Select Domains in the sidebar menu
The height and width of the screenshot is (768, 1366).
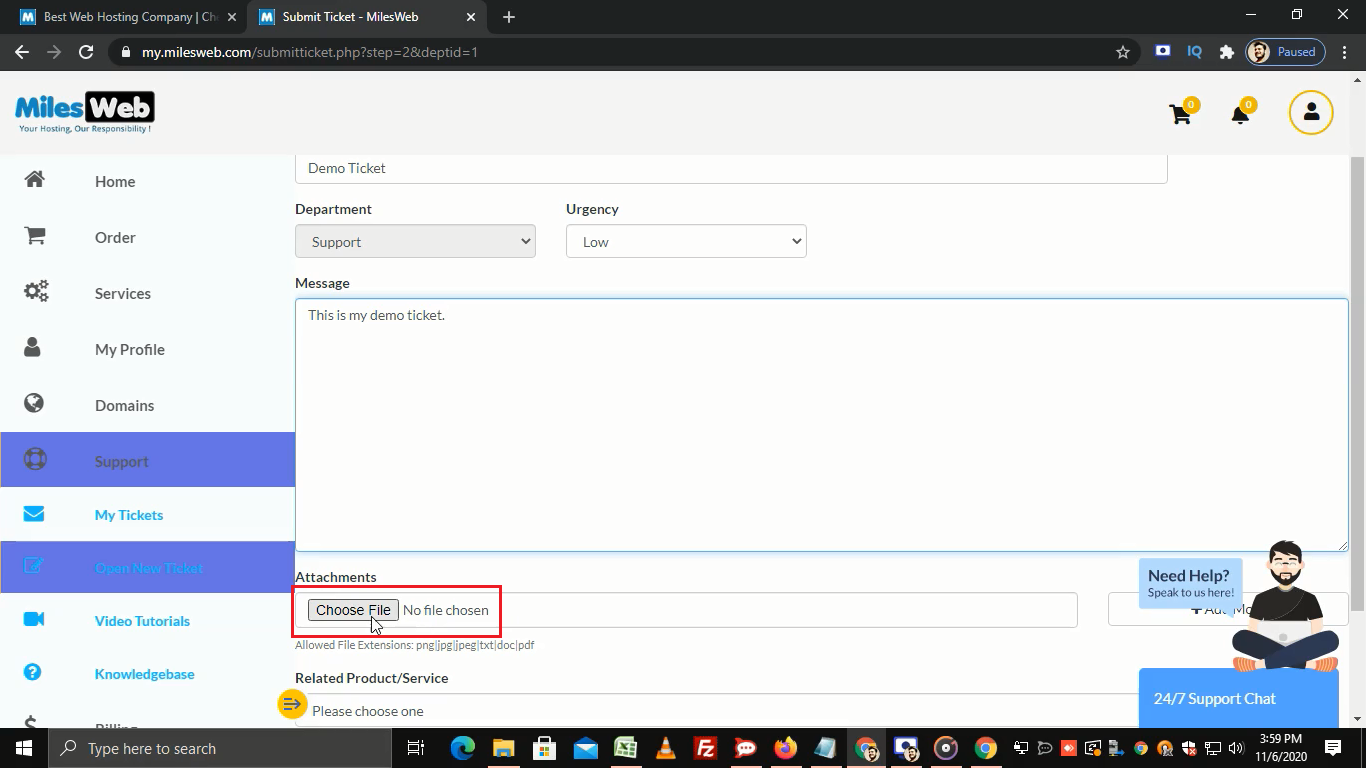click(x=124, y=405)
